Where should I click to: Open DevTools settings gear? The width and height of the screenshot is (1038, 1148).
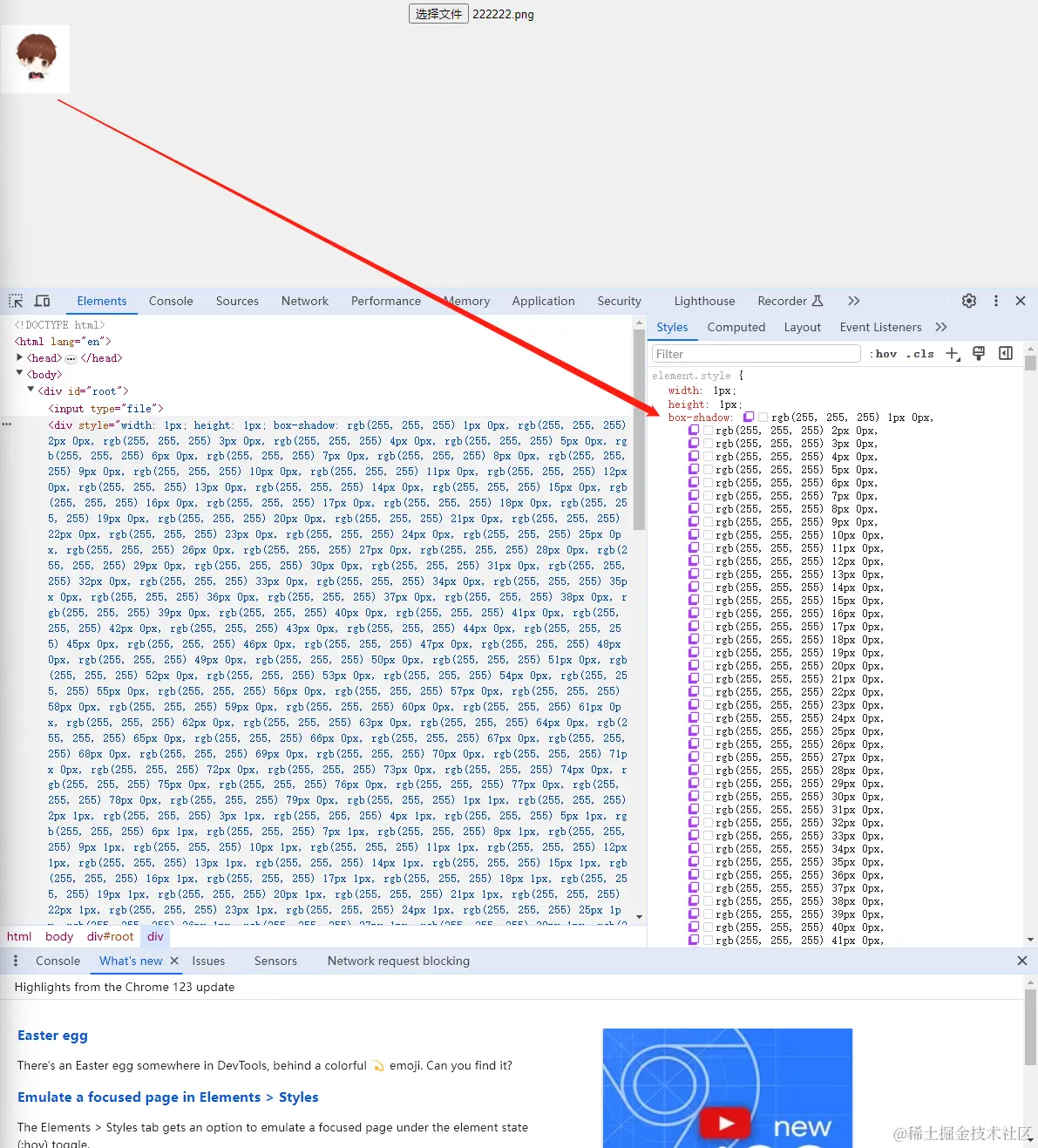click(x=969, y=301)
